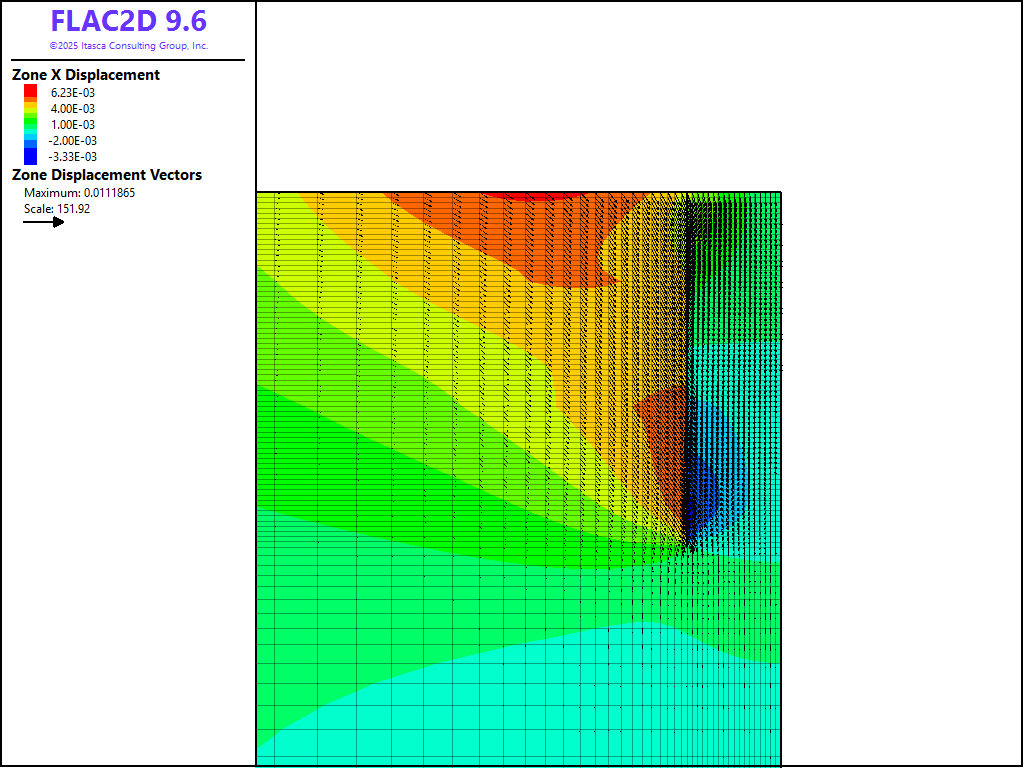Pick the dark blue legend swatch

point(30,157)
